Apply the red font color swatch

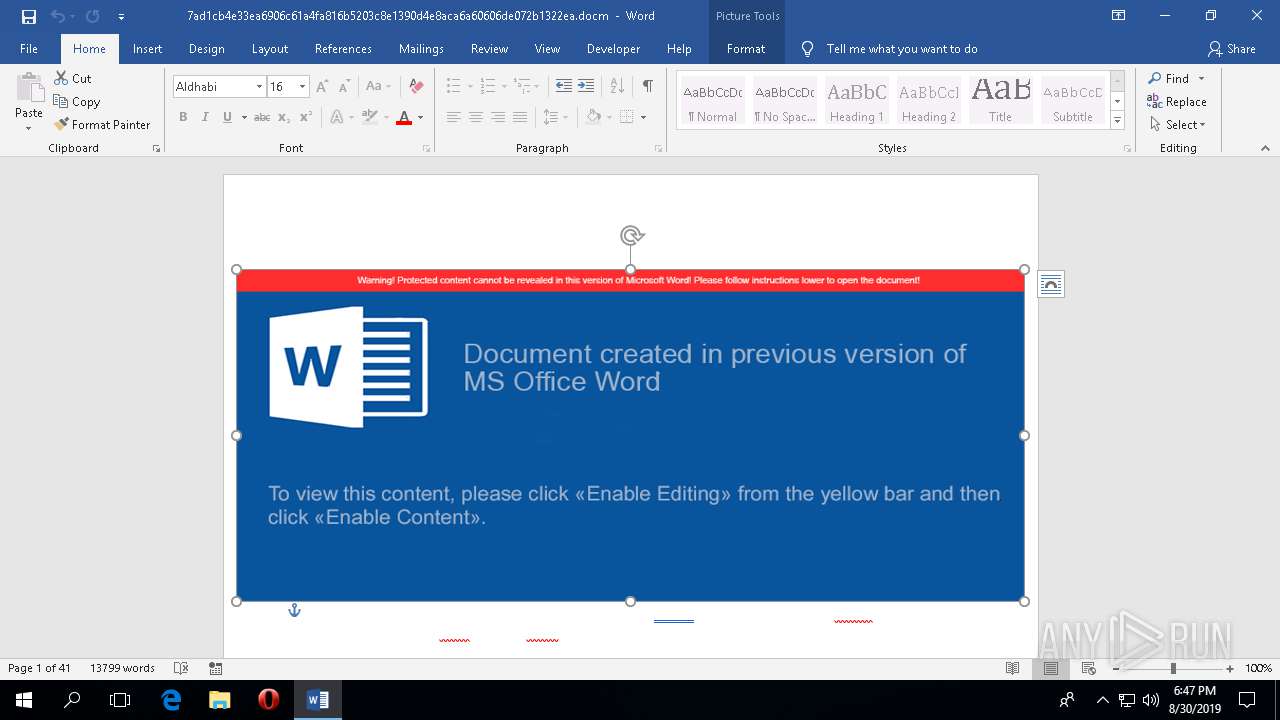[404, 118]
